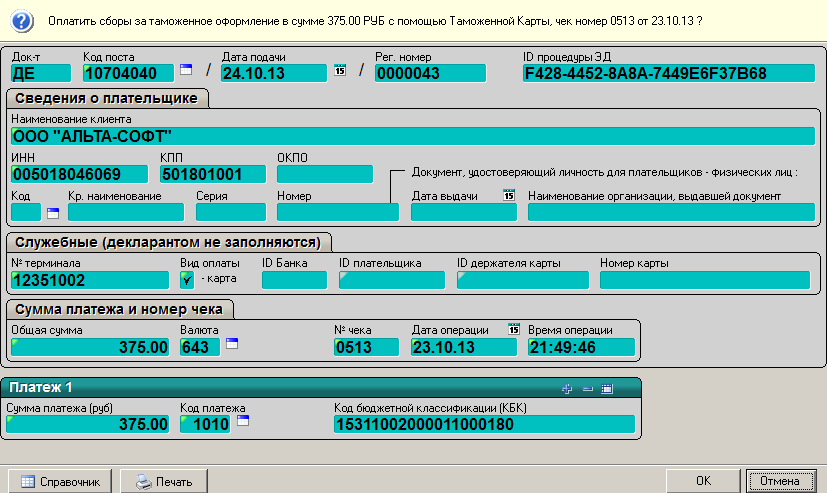Screen dimensions: 827x493
Task: Open currency lookup beside Валюта 643
Action: point(232,344)
